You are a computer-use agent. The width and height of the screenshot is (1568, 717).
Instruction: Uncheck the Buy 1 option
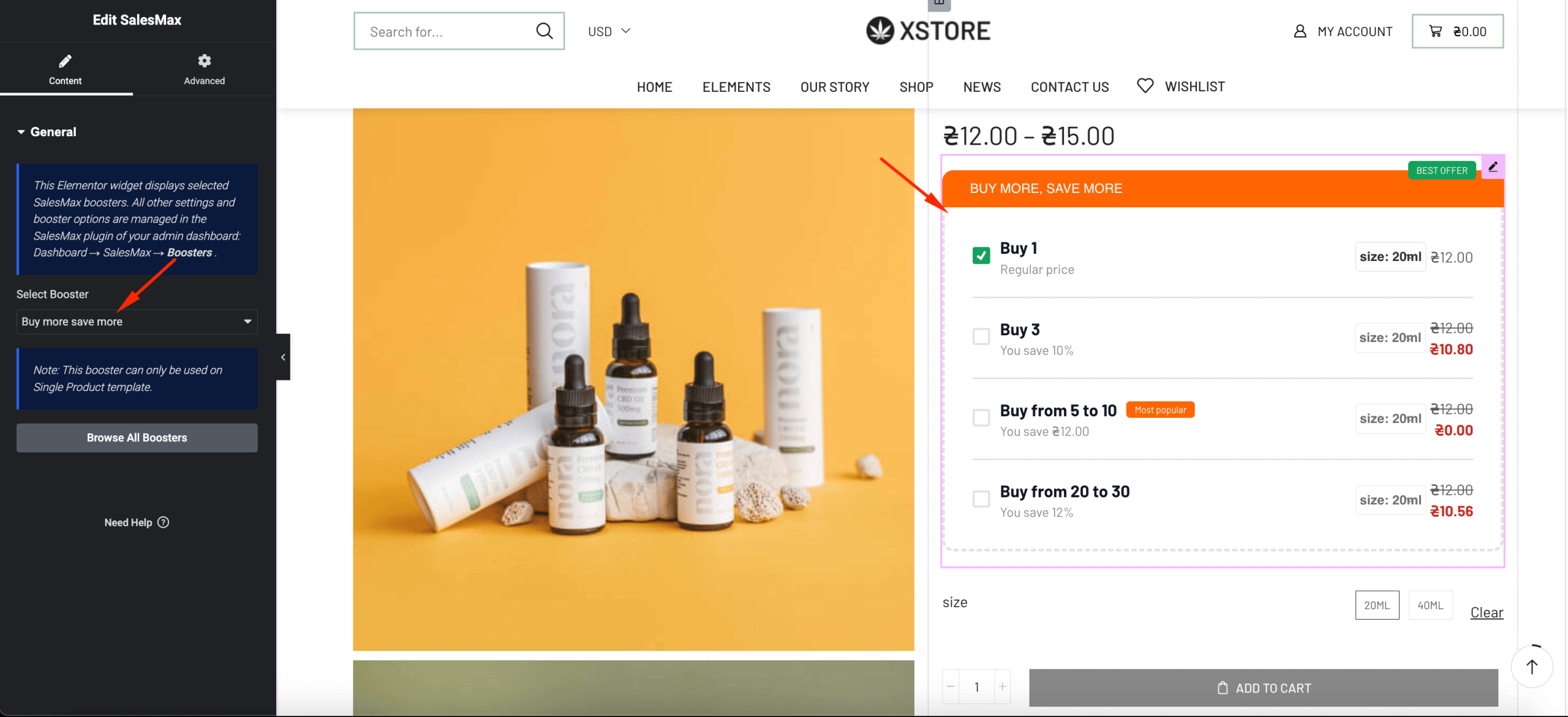pyautogui.click(x=981, y=256)
